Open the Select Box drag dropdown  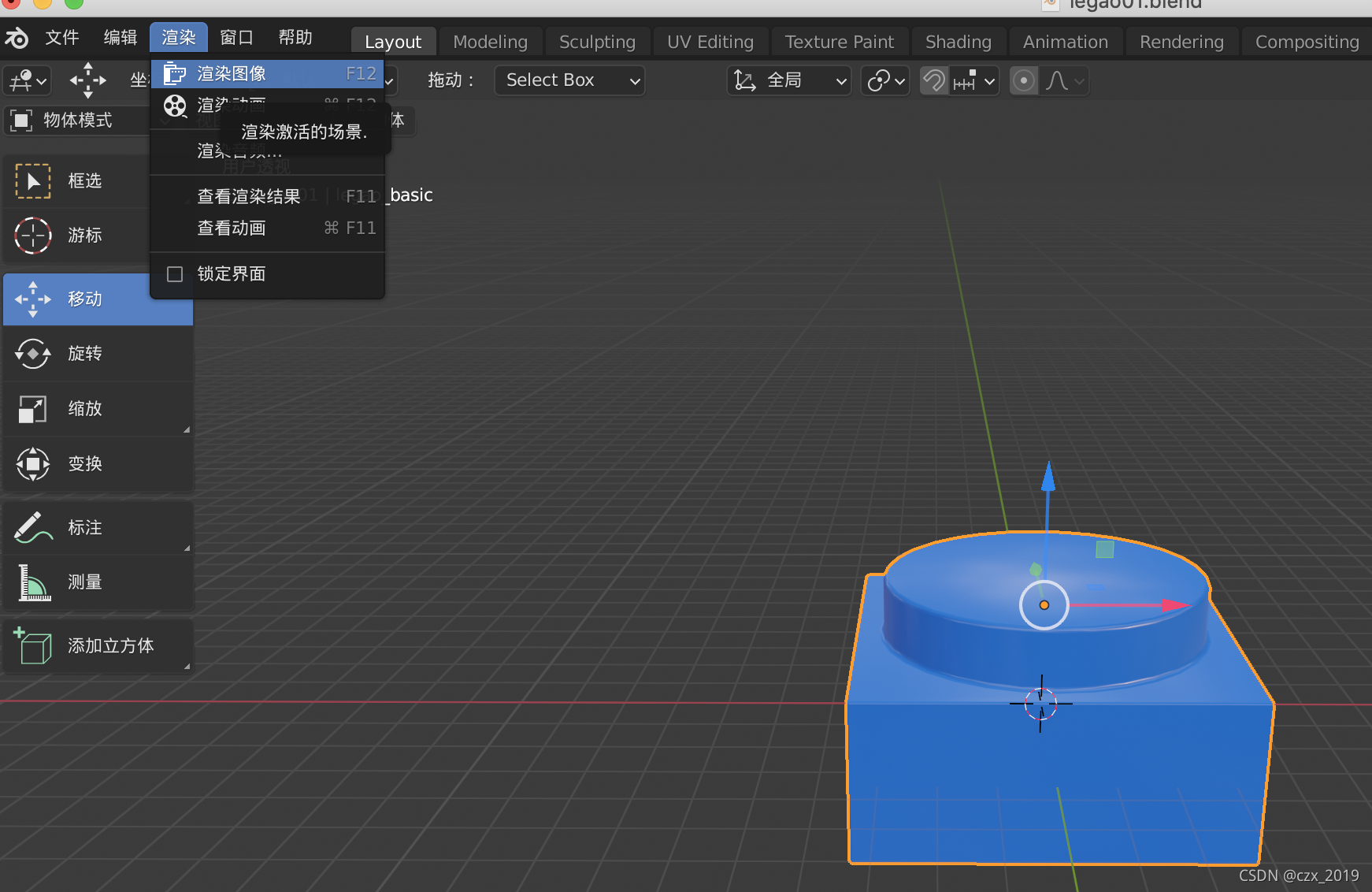pos(569,80)
